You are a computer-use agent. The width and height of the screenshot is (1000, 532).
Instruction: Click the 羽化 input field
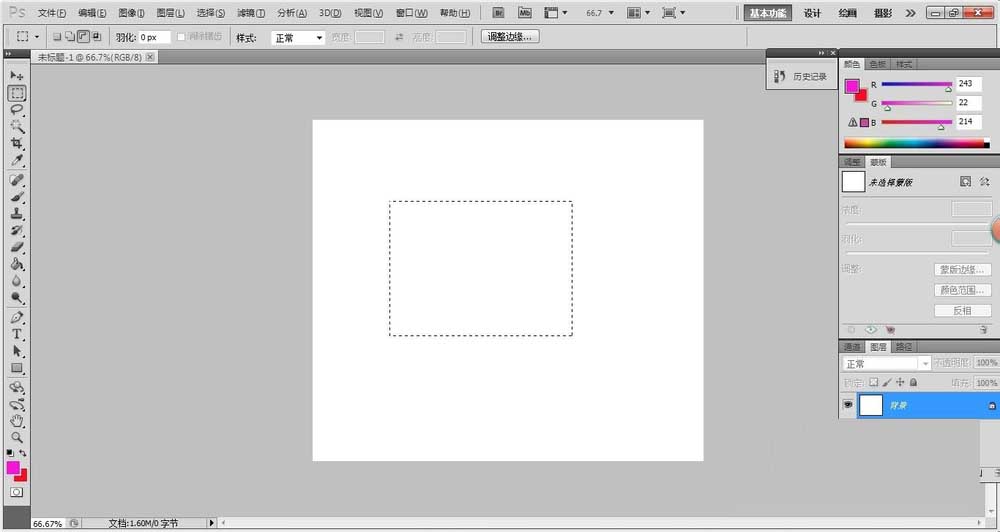pos(155,38)
